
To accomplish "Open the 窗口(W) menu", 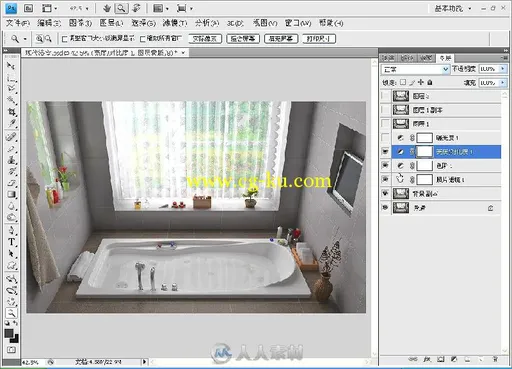I will [x=298, y=23].
